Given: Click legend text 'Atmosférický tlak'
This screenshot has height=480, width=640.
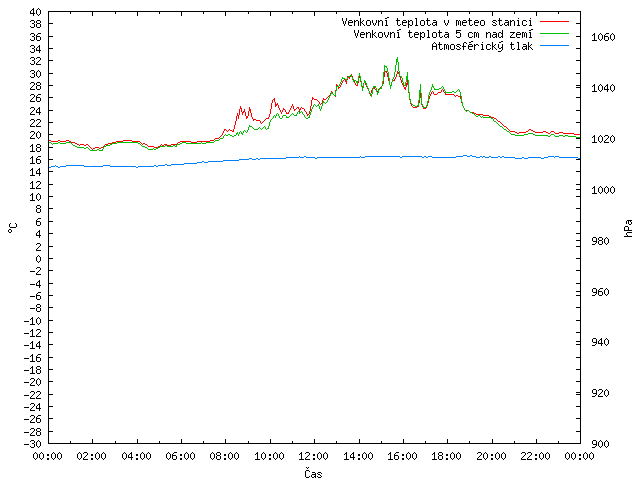Looking at the screenshot, I should [x=482, y=47].
